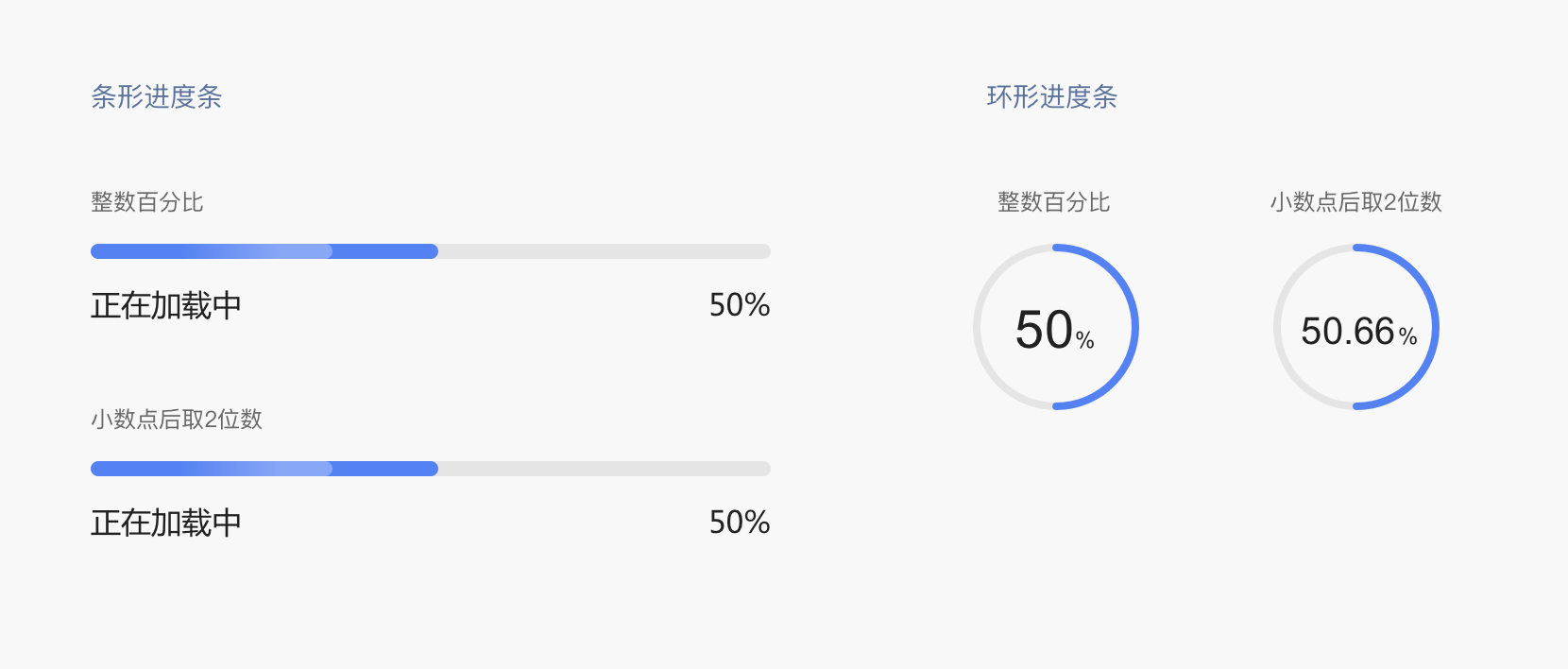Click the gray unfilled part of first progress bar

click(605, 251)
